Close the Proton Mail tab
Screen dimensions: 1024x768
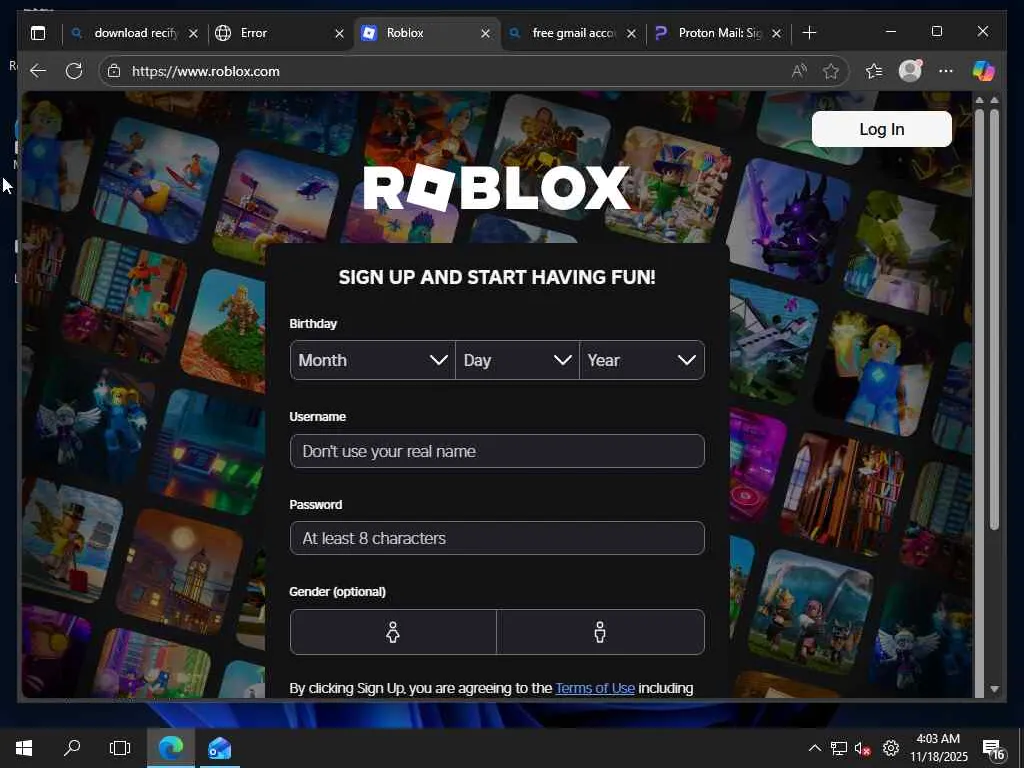(776, 33)
